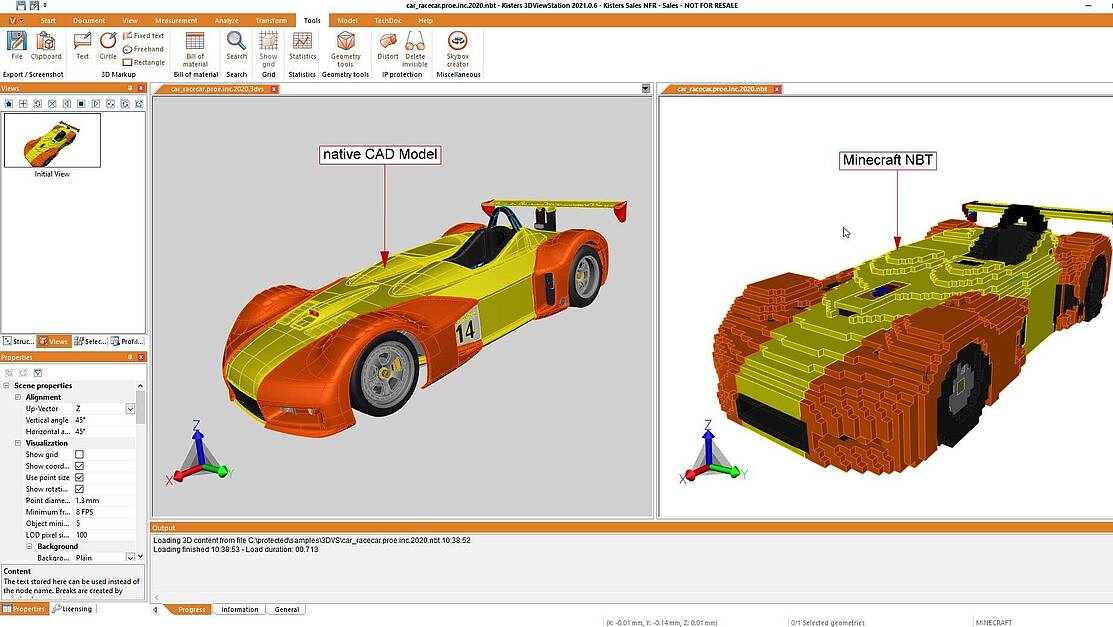Open Bill of material tool

(x=194, y=49)
